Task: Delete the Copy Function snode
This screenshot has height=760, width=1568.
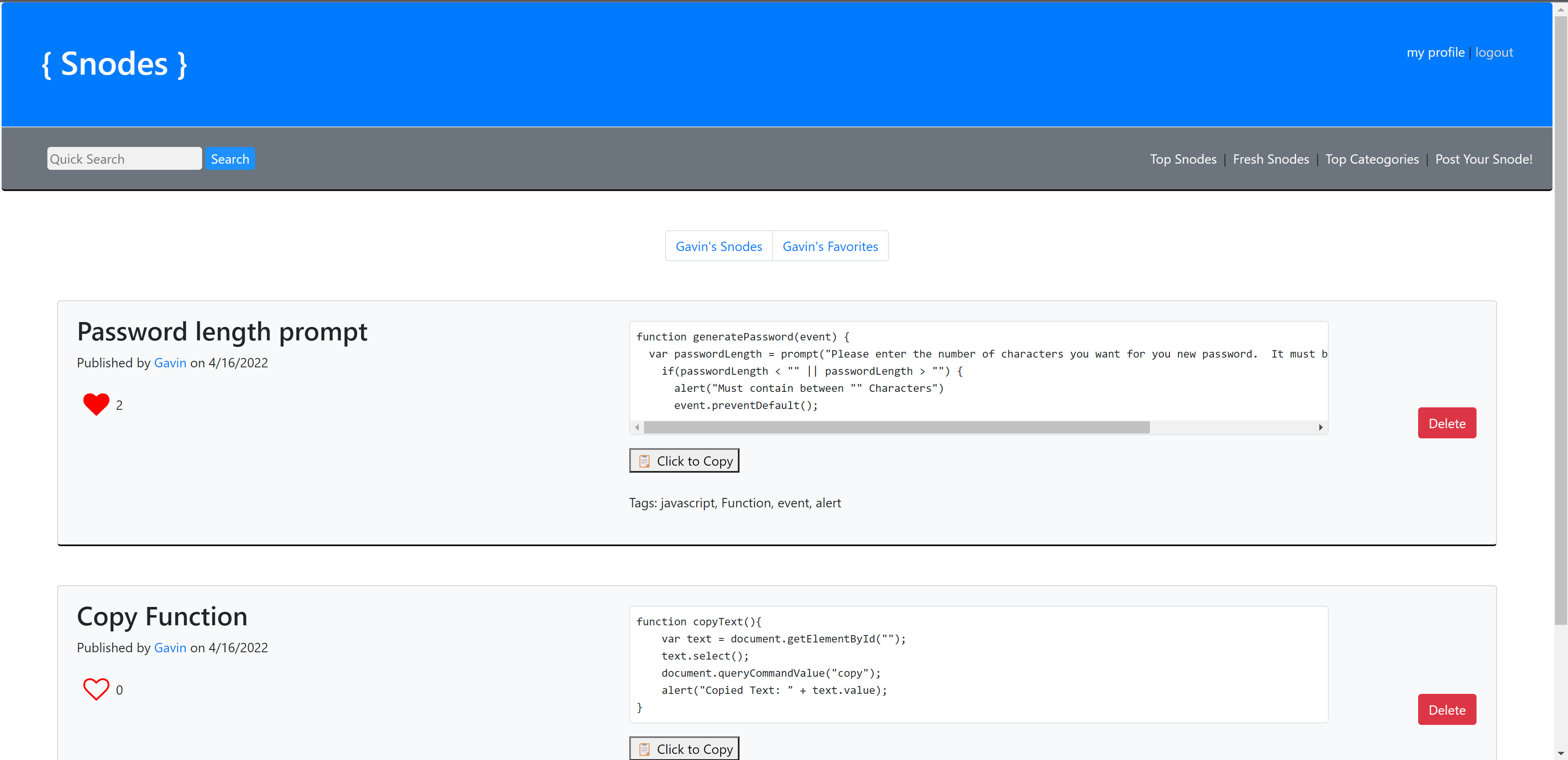Action: (x=1447, y=709)
